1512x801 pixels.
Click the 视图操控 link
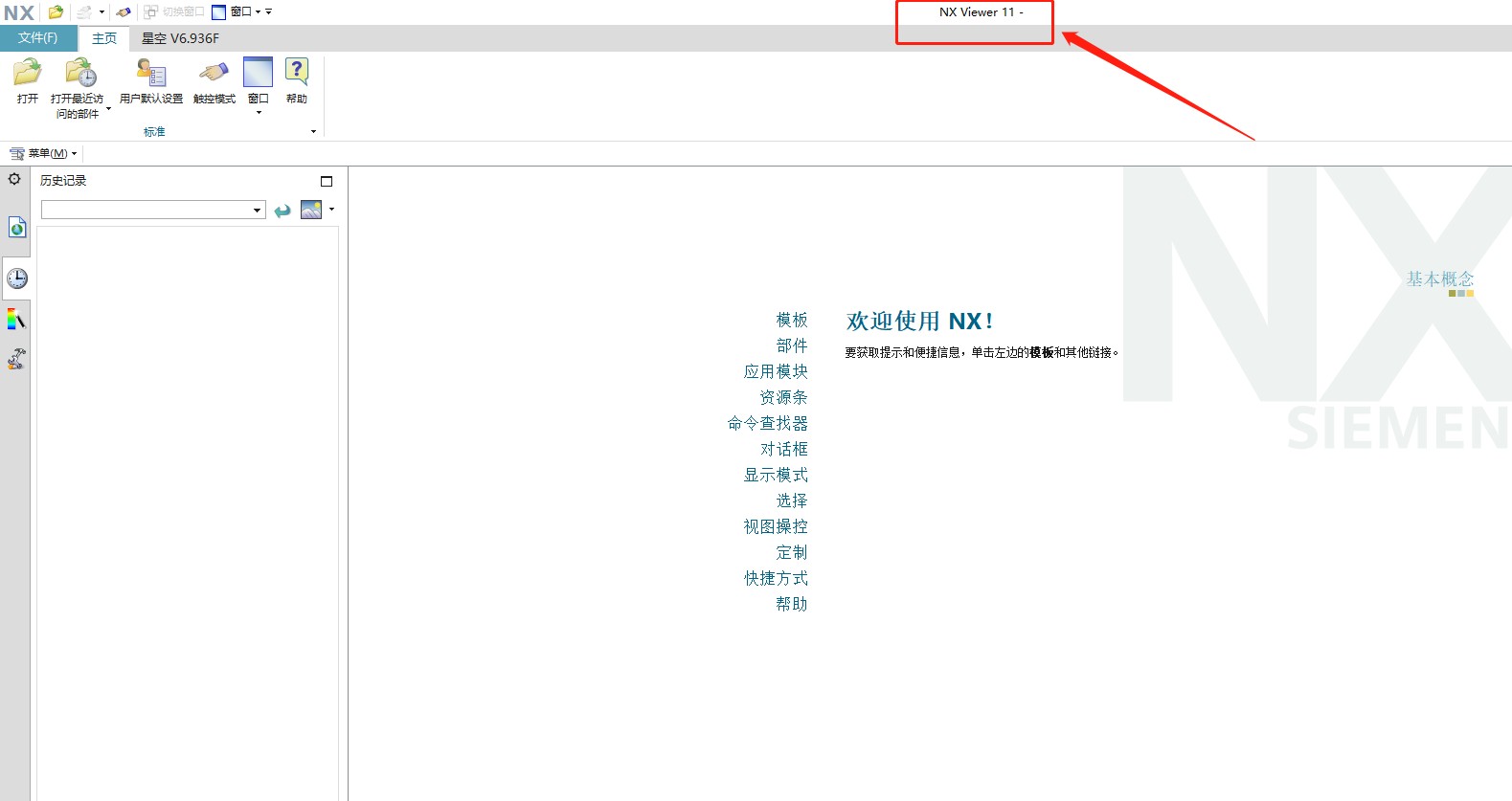(776, 526)
